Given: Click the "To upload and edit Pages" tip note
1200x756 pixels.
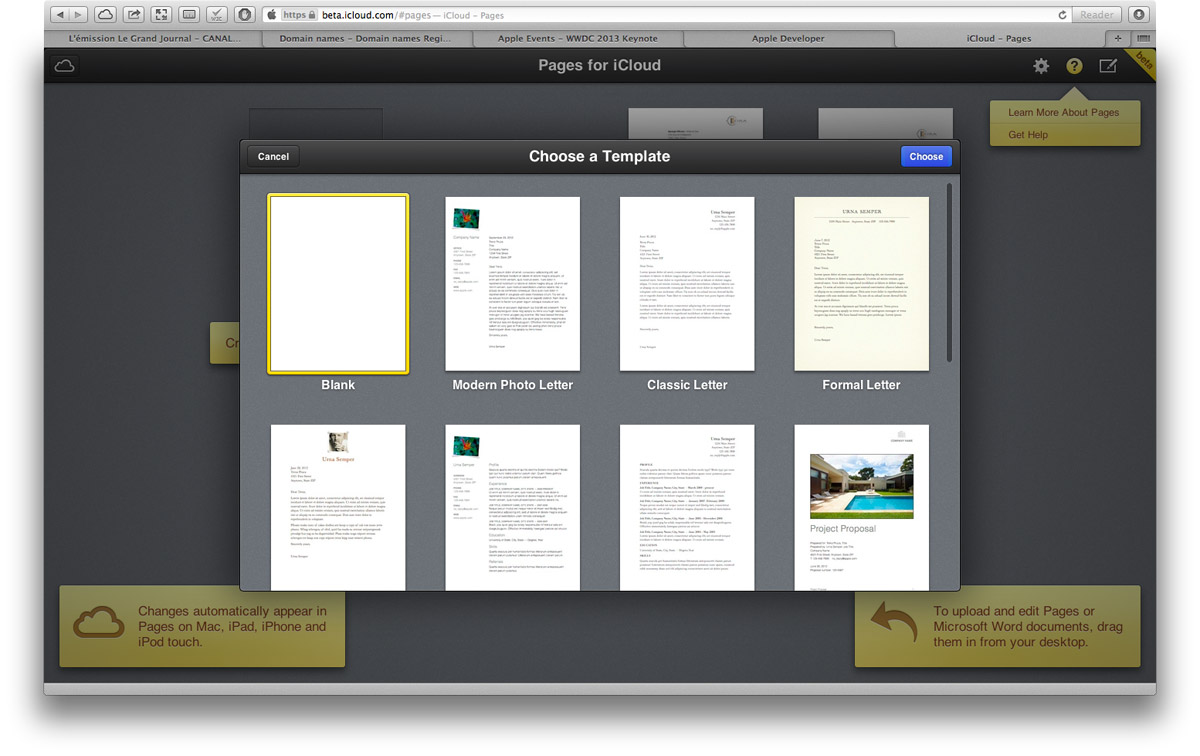Looking at the screenshot, I should (x=997, y=627).
